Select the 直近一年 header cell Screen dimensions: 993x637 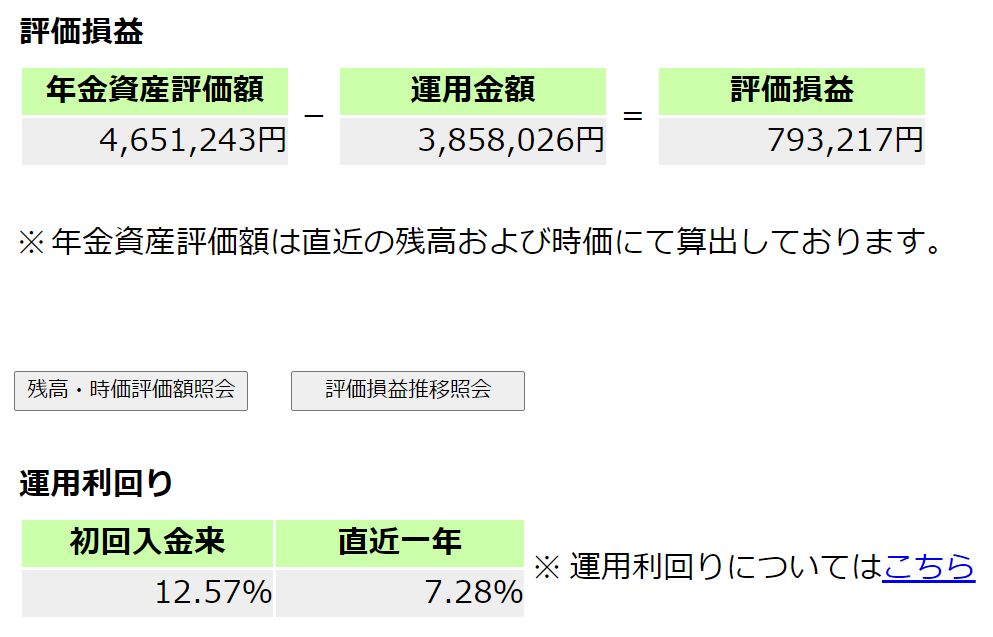[400, 543]
